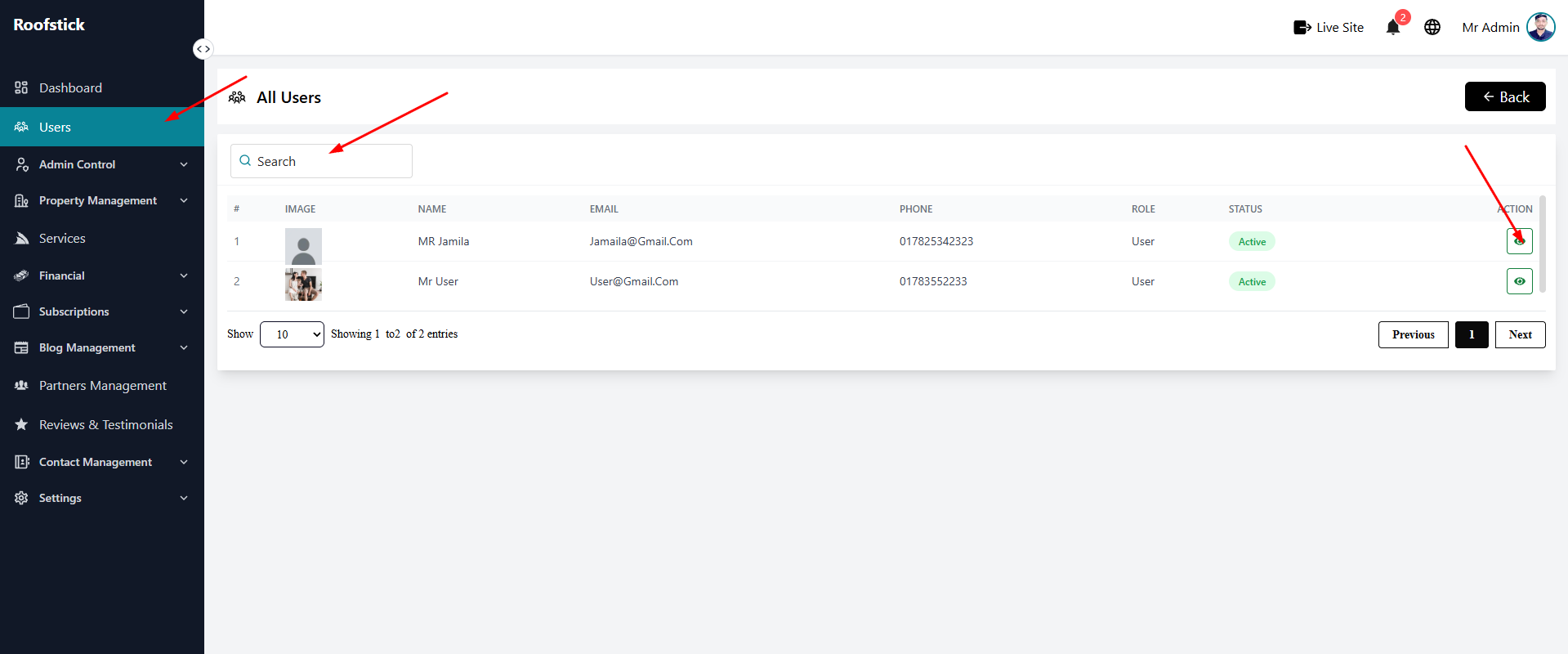The height and width of the screenshot is (654, 1568).
Task: Open the notifications bell icon
Action: [1393, 27]
